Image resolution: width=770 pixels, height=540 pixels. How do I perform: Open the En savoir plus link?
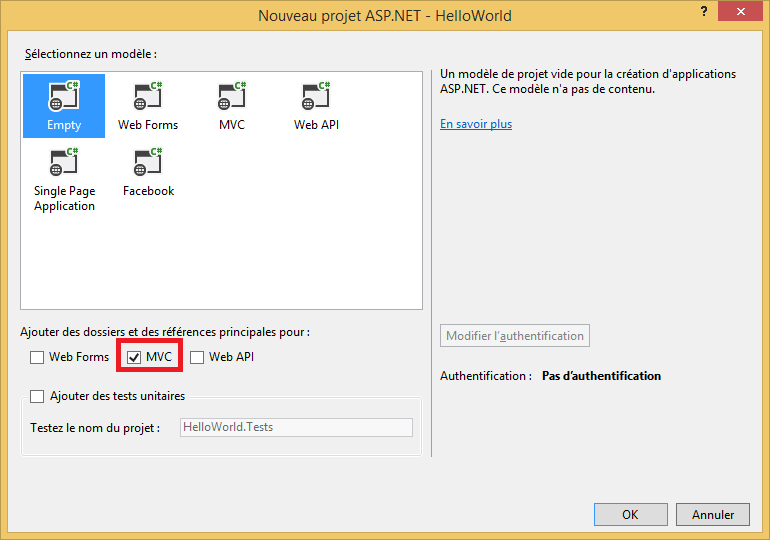[x=476, y=124]
